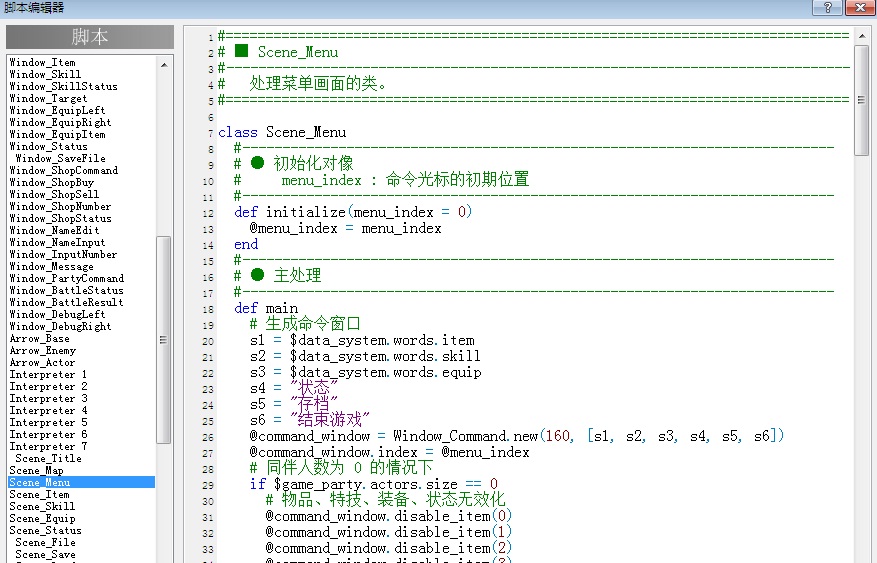This screenshot has width=877, height=563.
Task: Click highlighted Scene_Menu script entry
Action: click(x=82, y=482)
